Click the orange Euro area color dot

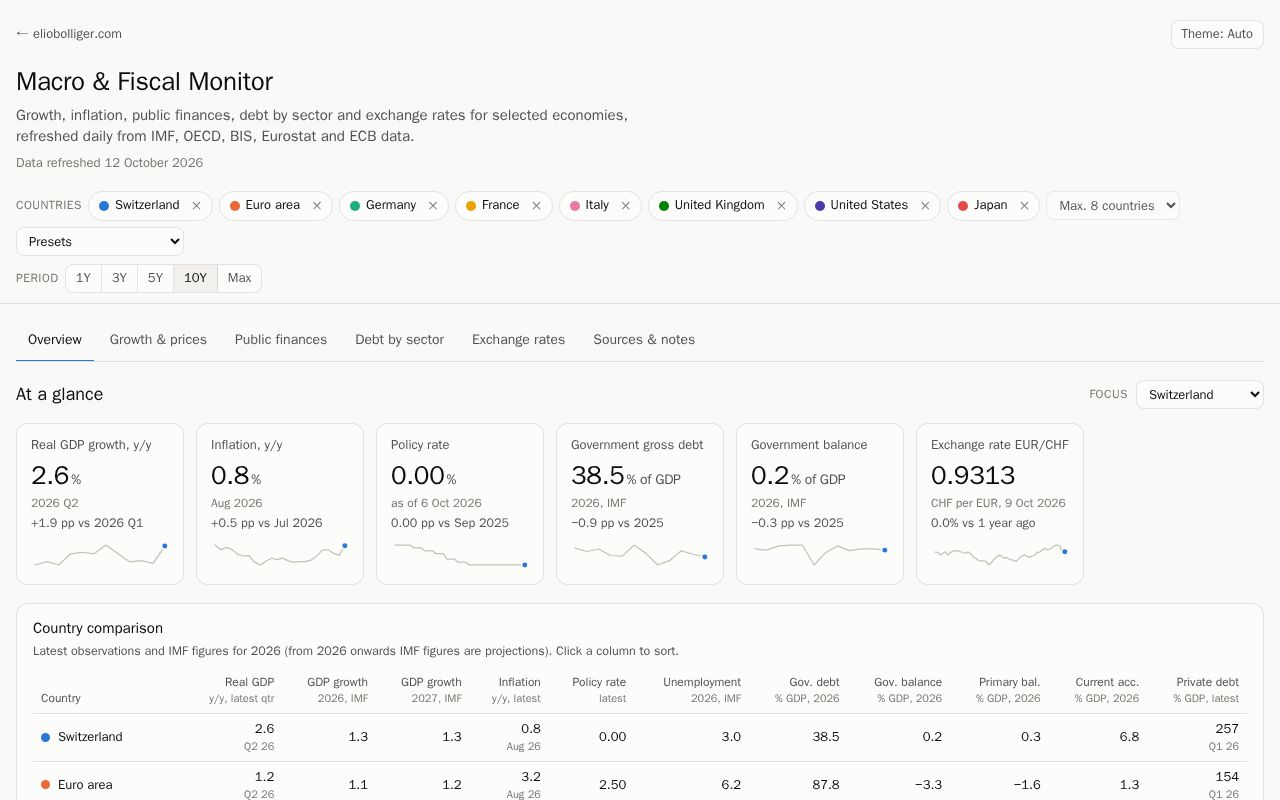(x=235, y=206)
